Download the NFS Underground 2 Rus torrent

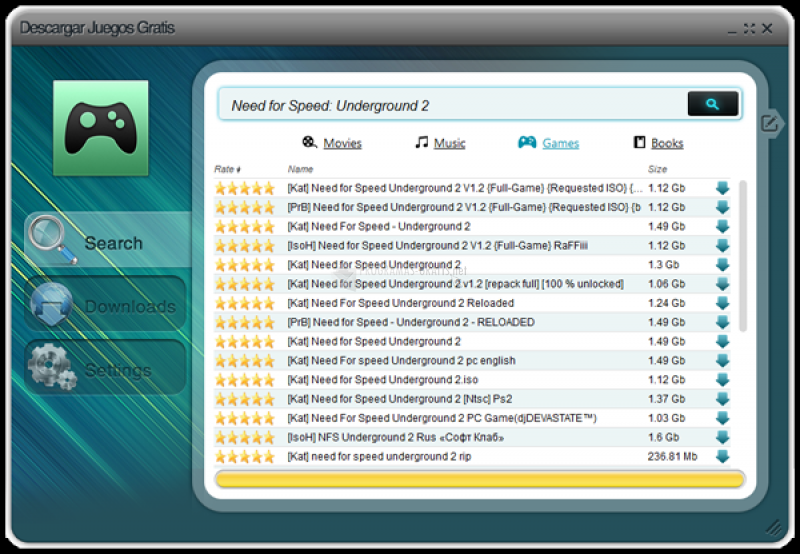click(x=723, y=437)
